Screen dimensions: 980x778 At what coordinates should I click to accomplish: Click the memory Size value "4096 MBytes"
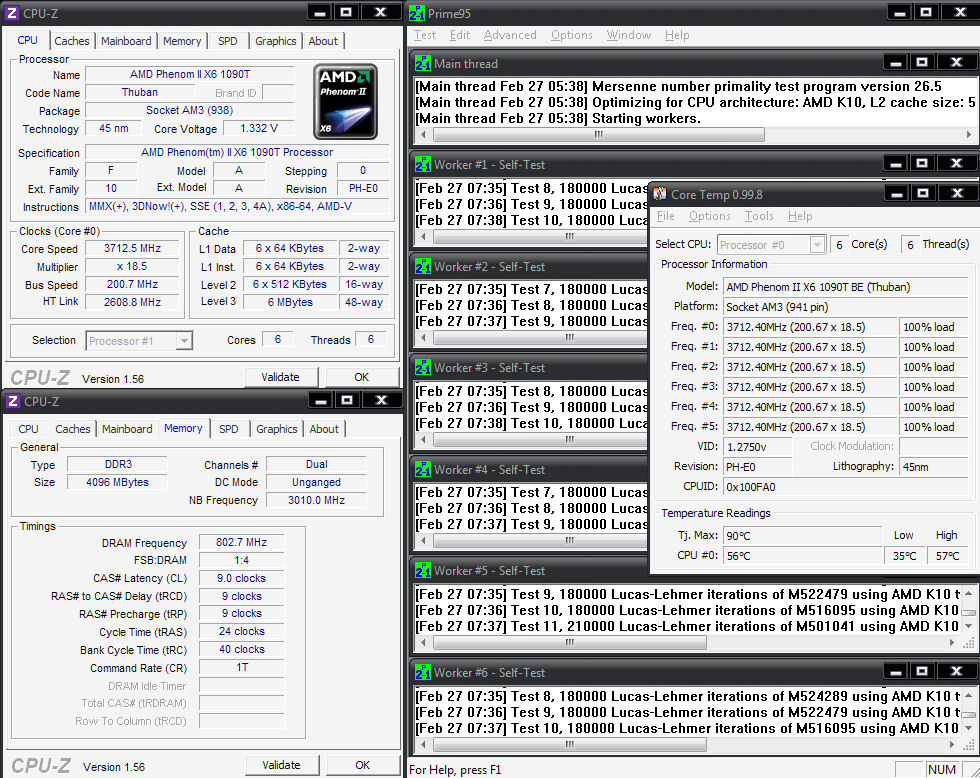pyautogui.click(x=118, y=482)
